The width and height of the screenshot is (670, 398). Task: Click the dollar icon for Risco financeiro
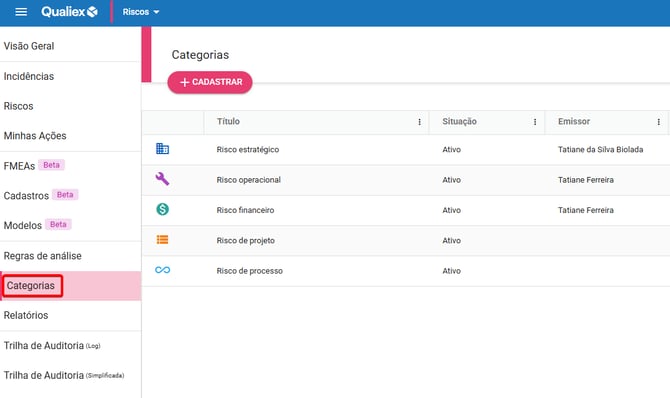162,209
